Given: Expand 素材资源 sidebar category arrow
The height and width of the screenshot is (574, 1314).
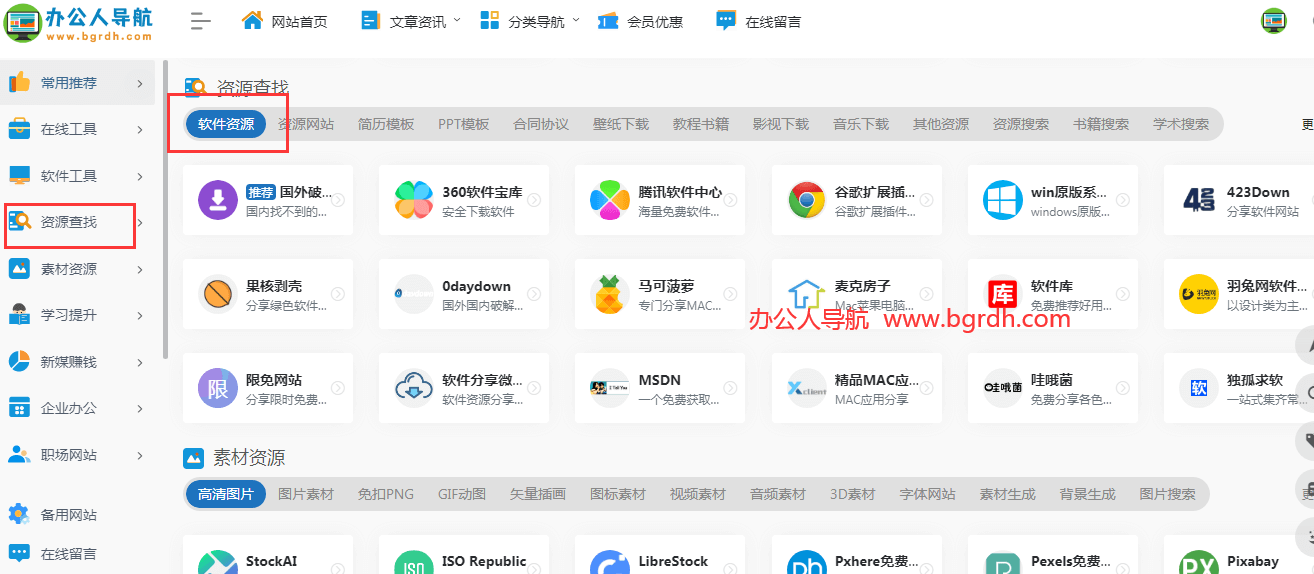Looking at the screenshot, I should (139, 269).
